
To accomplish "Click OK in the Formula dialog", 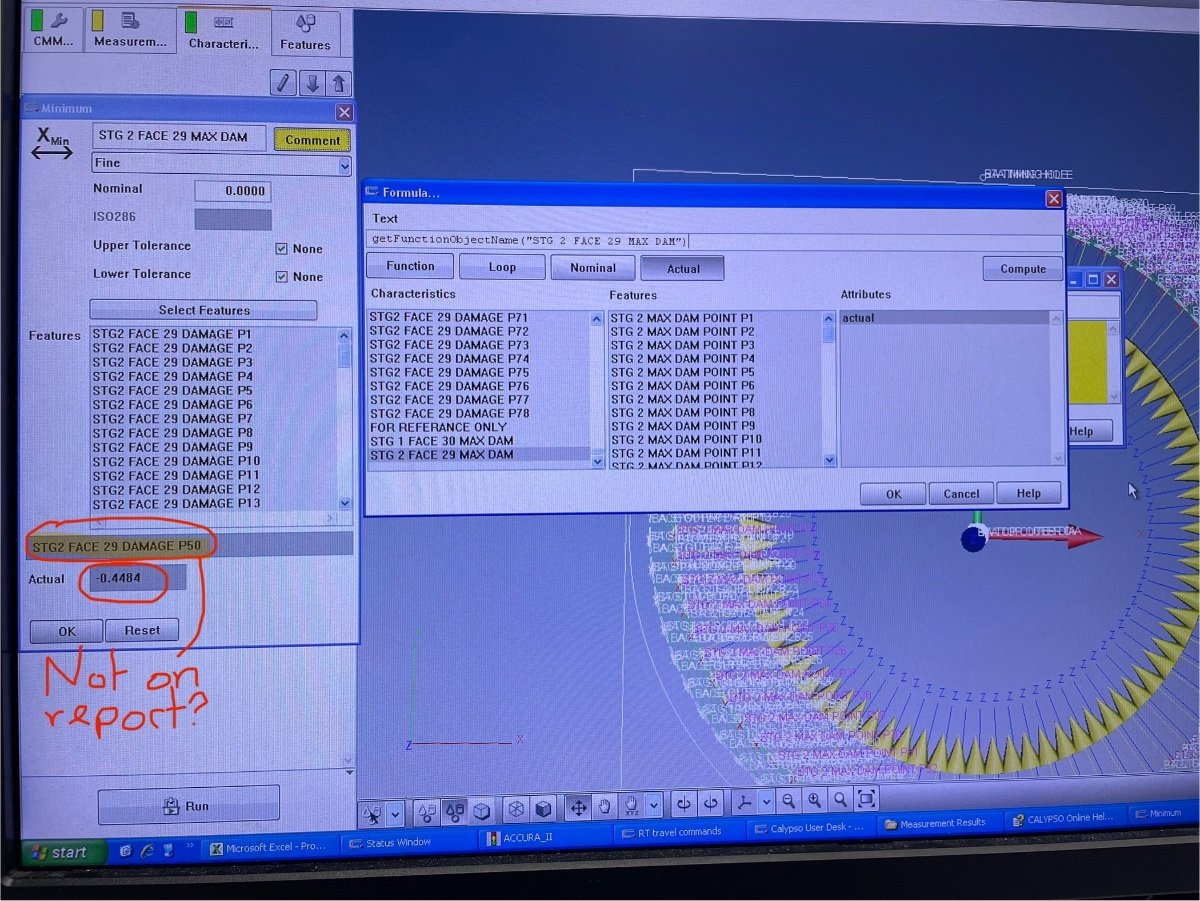I will coord(893,493).
